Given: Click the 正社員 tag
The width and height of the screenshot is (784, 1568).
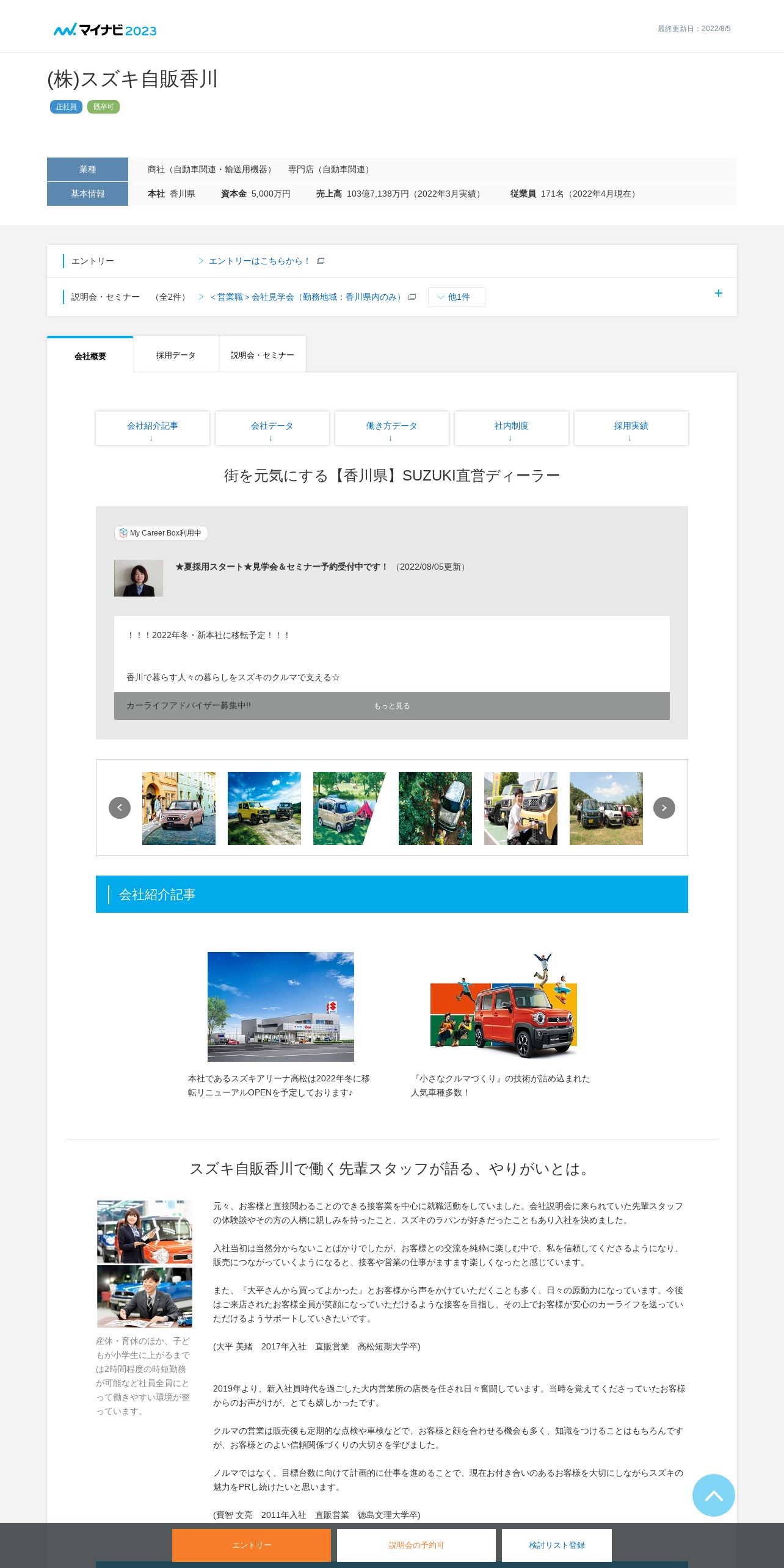Looking at the screenshot, I should [x=66, y=107].
